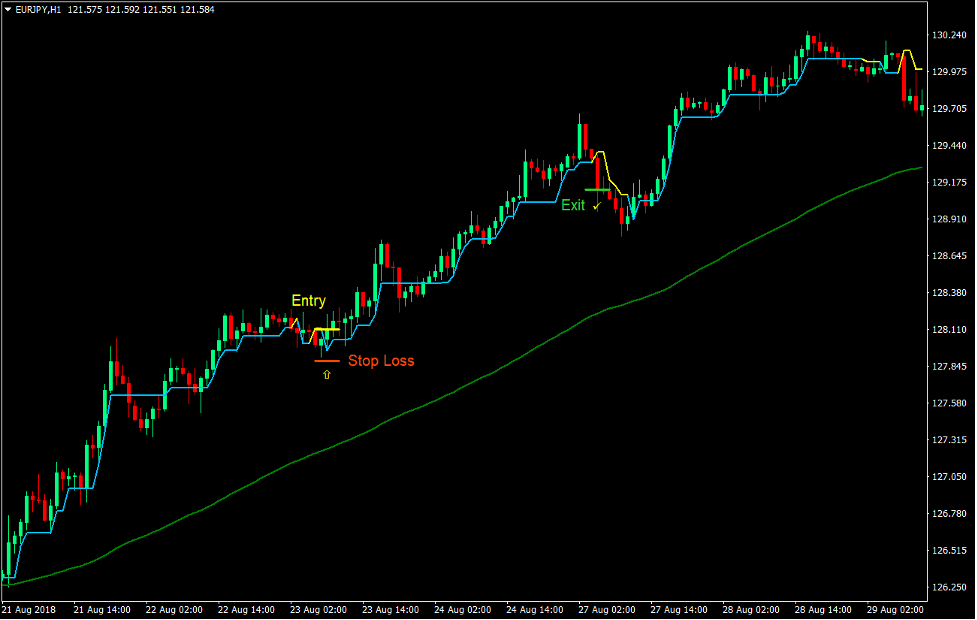Click the yellow Entry annotation text
This screenshot has width=977, height=620.
tap(307, 300)
